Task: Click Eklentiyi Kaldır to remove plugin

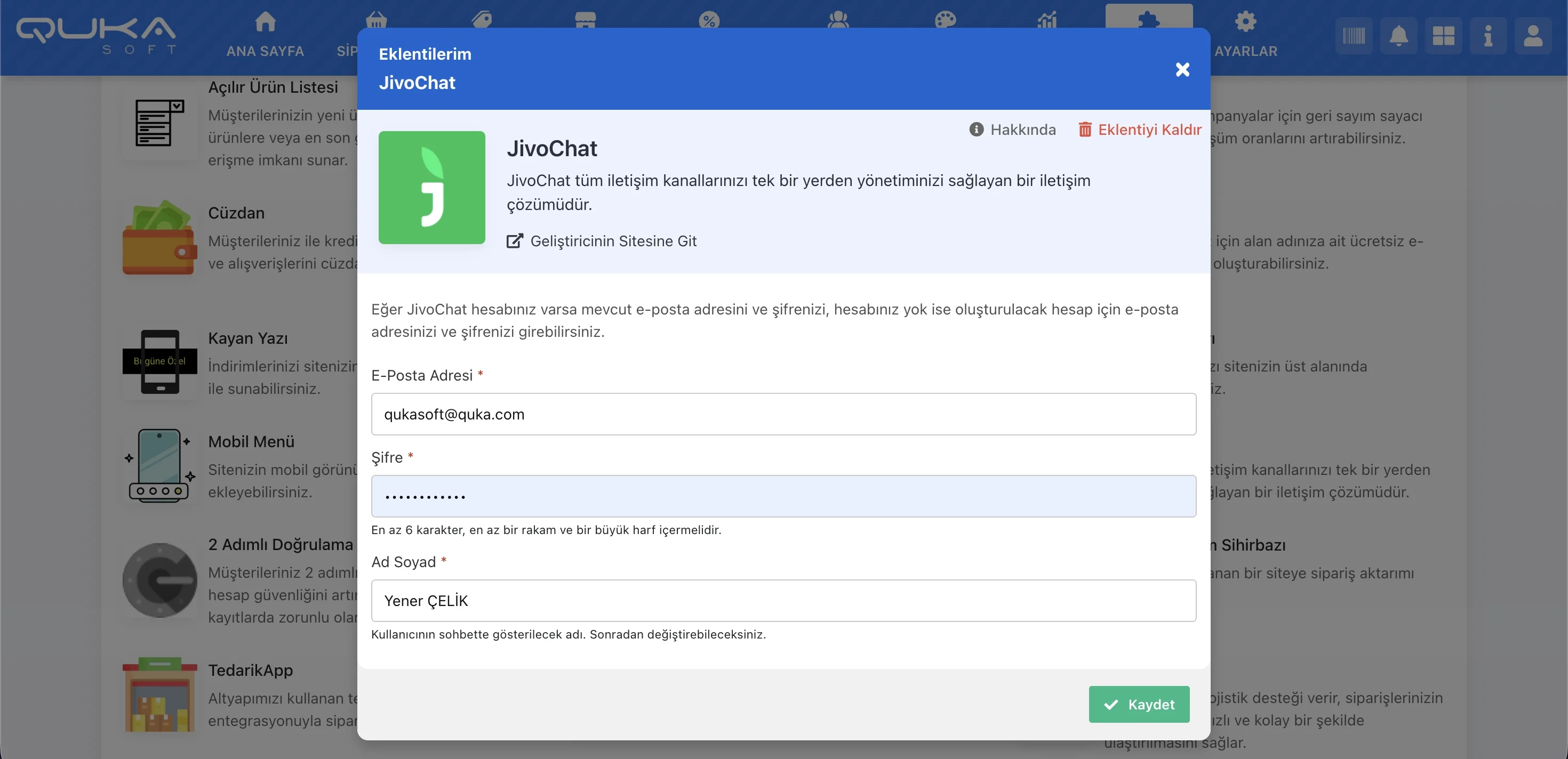Action: 1140,130
